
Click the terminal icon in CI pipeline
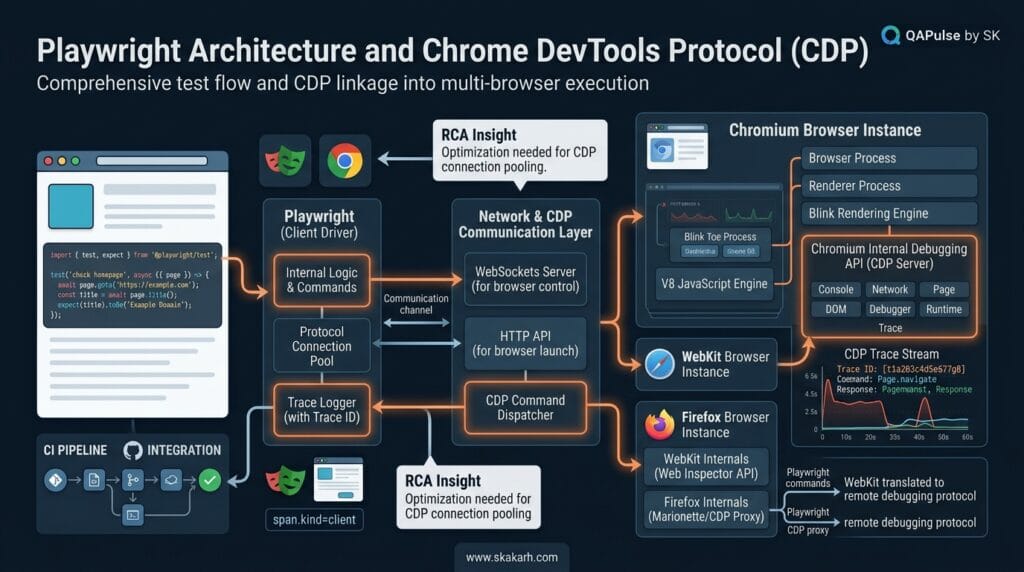(133, 515)
